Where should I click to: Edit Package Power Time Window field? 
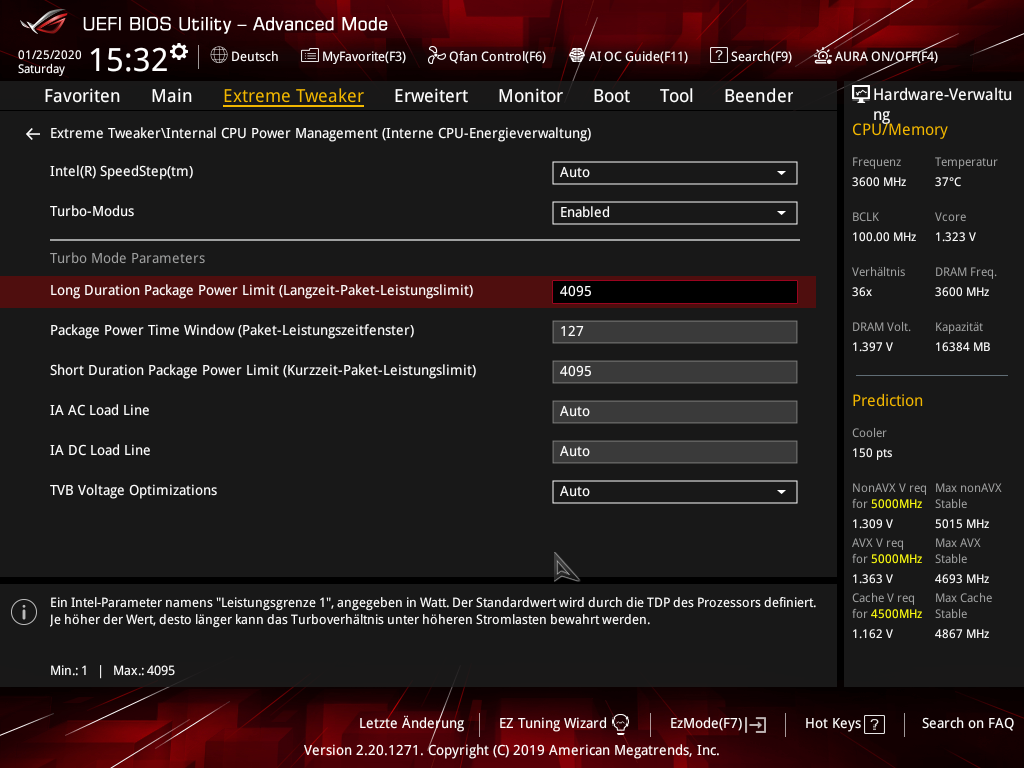coord(675,332)
